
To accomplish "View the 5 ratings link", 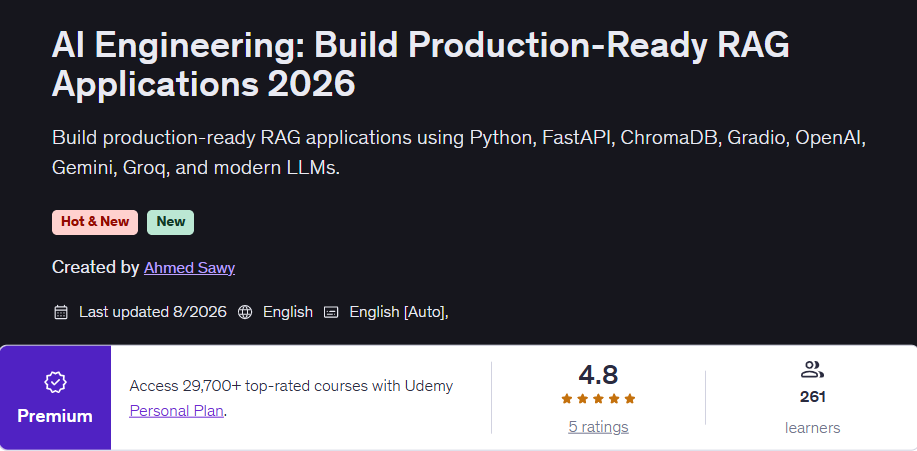I will [x=598, y=427].
